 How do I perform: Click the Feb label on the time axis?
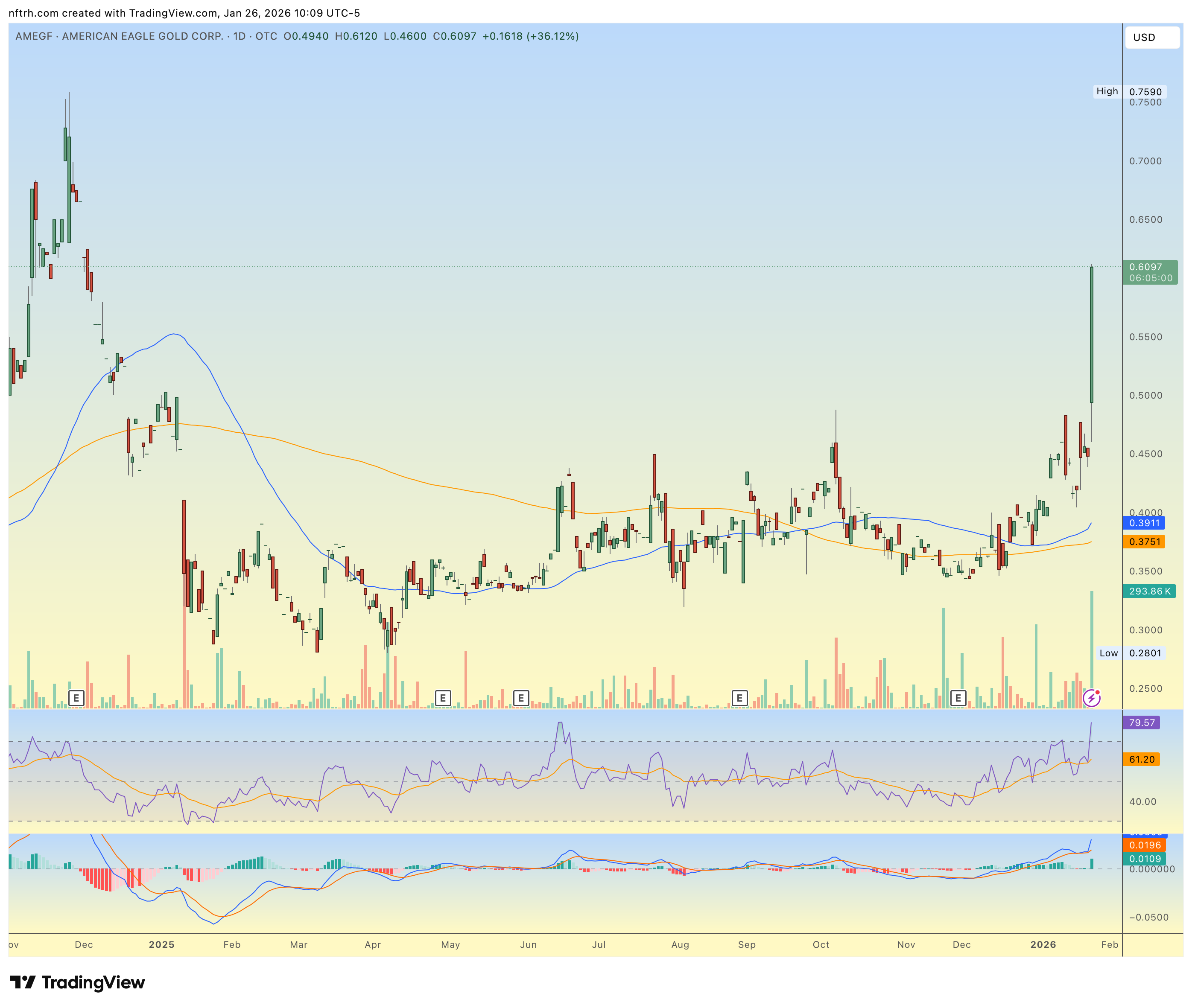1109,944
